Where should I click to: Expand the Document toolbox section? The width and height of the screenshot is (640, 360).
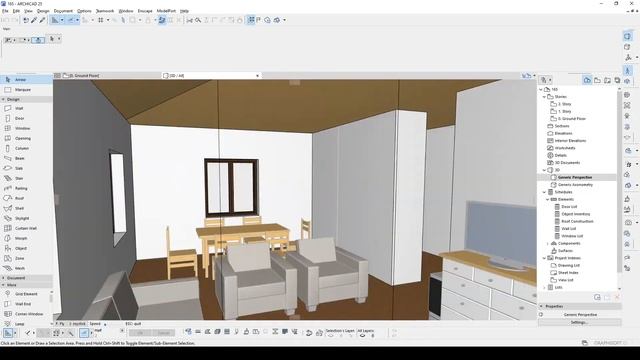(3, 278)
